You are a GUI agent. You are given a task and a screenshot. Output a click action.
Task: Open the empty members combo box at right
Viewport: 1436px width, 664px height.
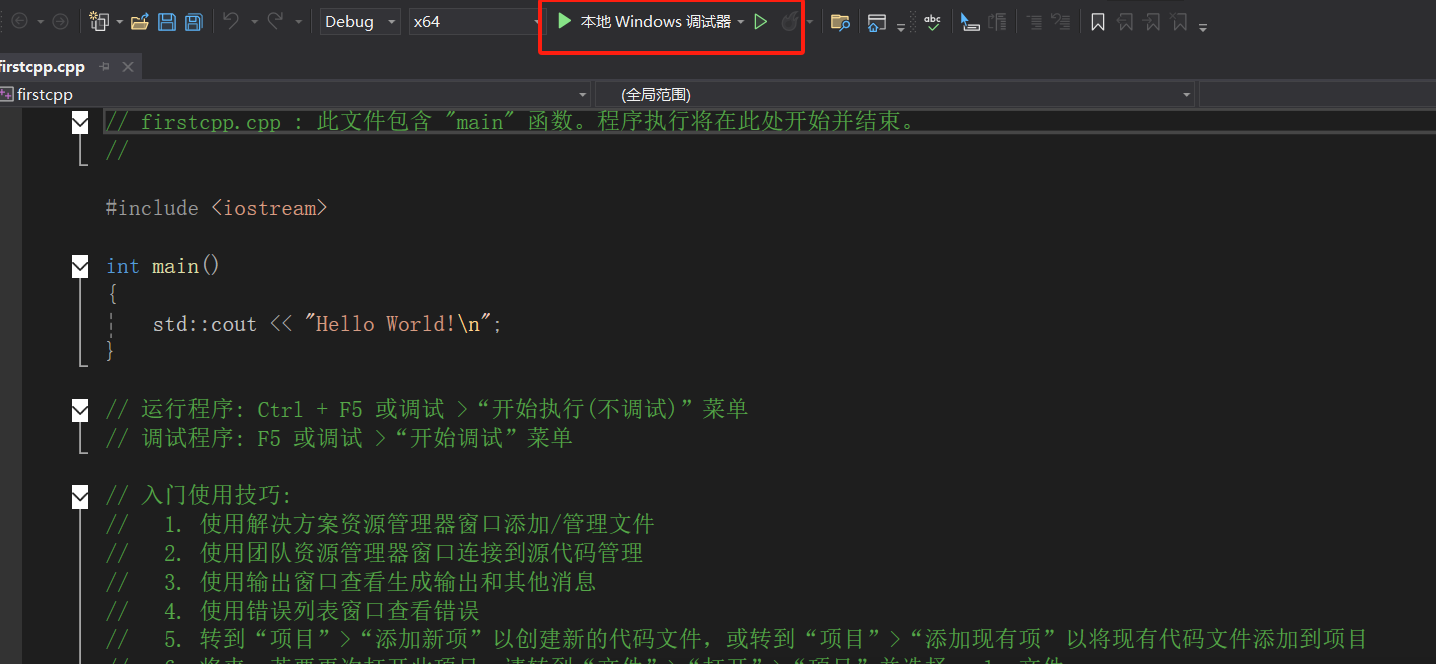click(1317, 94)
